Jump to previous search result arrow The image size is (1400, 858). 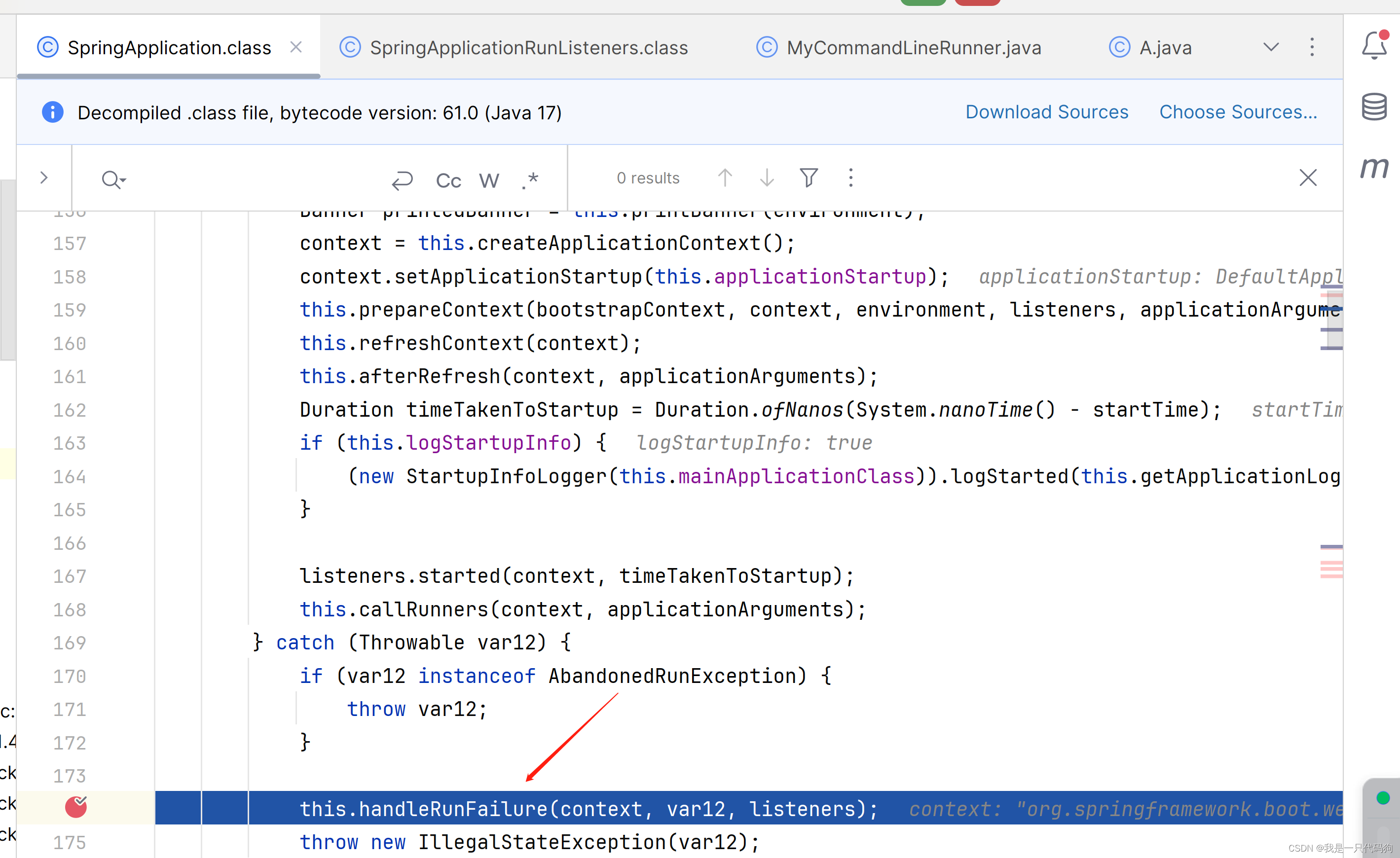point(726,178)
